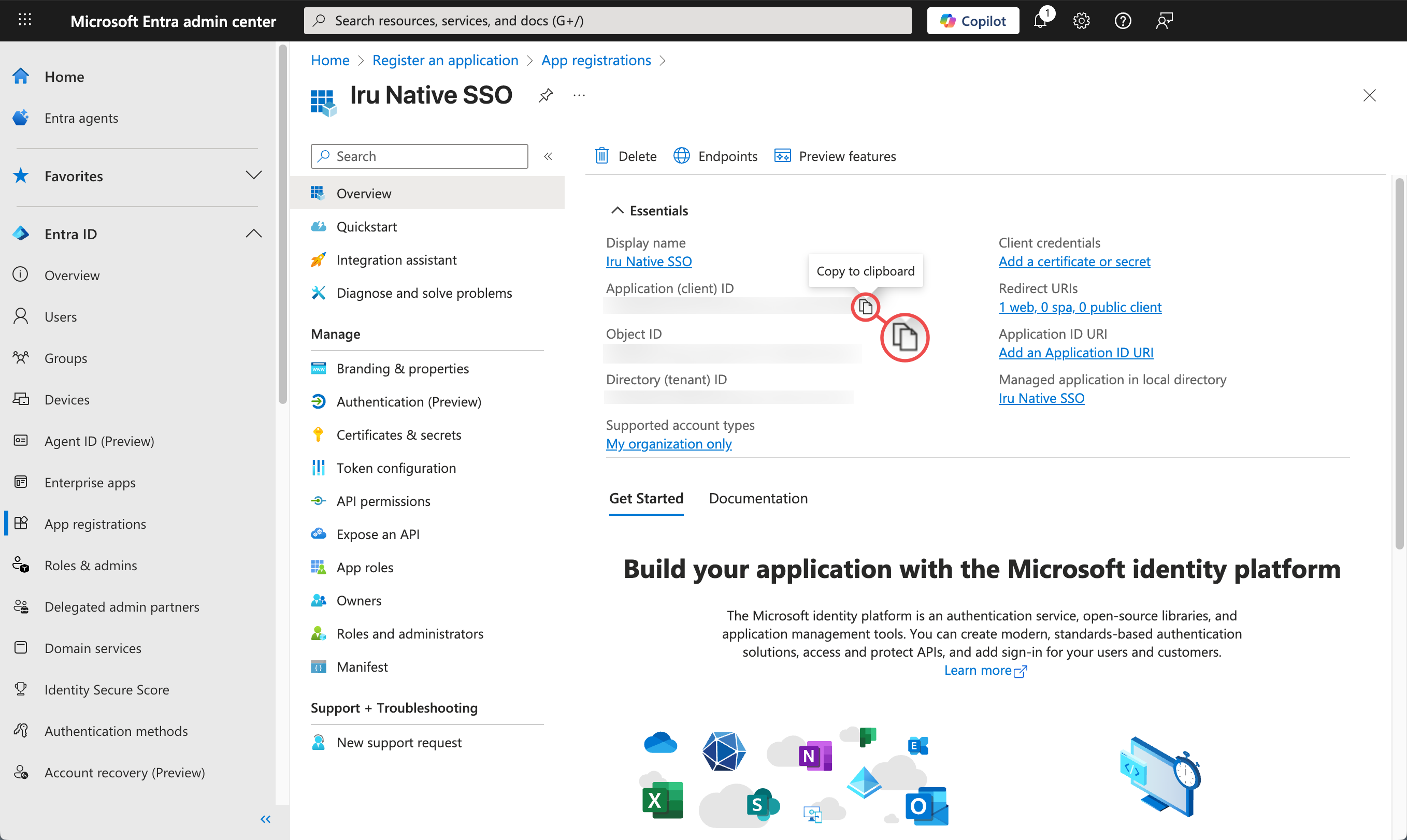This screenshot has width=1407, height=840.
Task: Open notifications bell
Action: coord(1040,21)
